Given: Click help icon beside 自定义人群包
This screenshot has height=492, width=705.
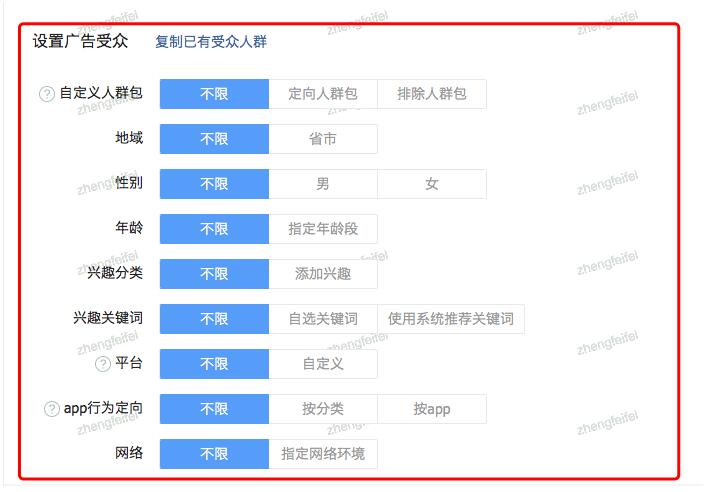Looking at the screenshot, I should (x=47, y=94).
